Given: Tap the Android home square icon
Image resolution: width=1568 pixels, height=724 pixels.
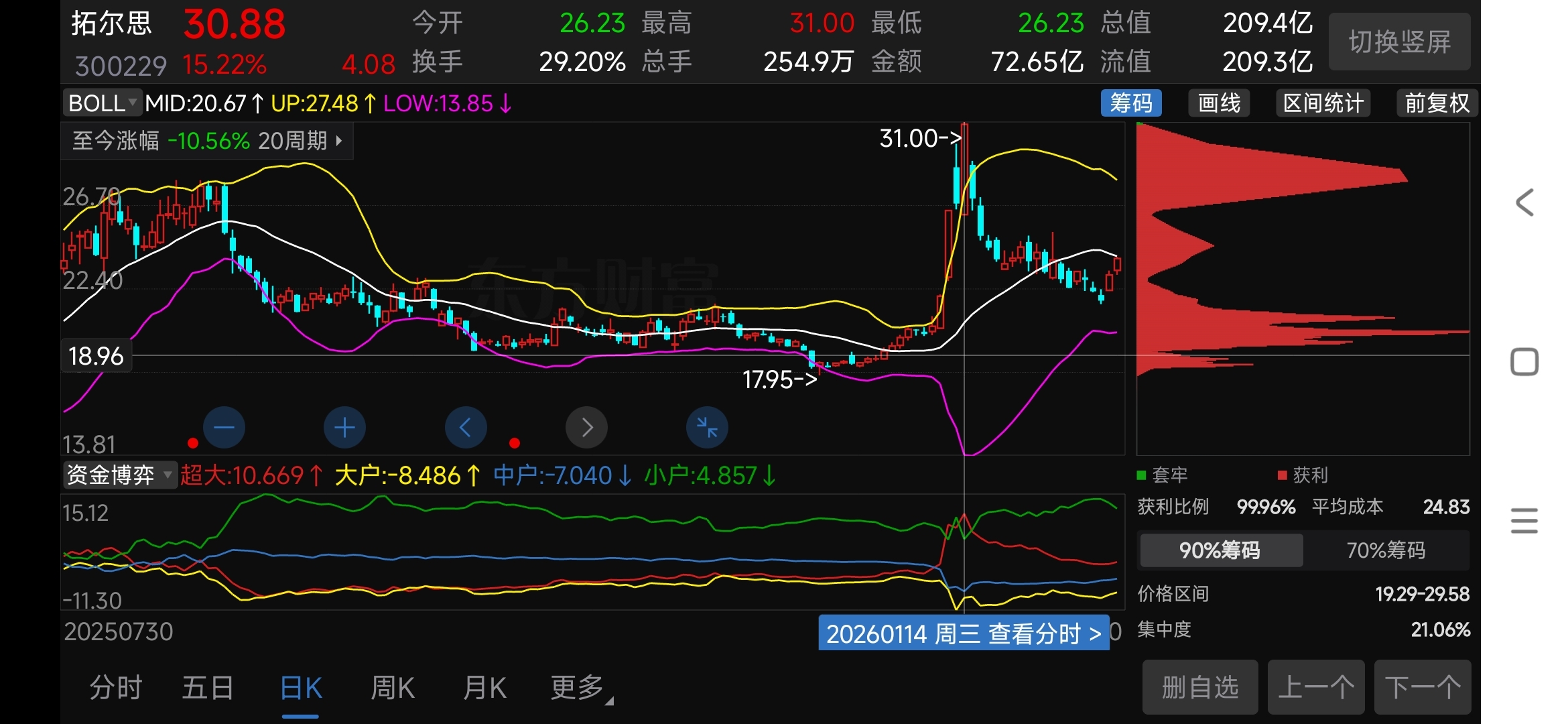Looking at the screenshot, I should pos(1524,362).
